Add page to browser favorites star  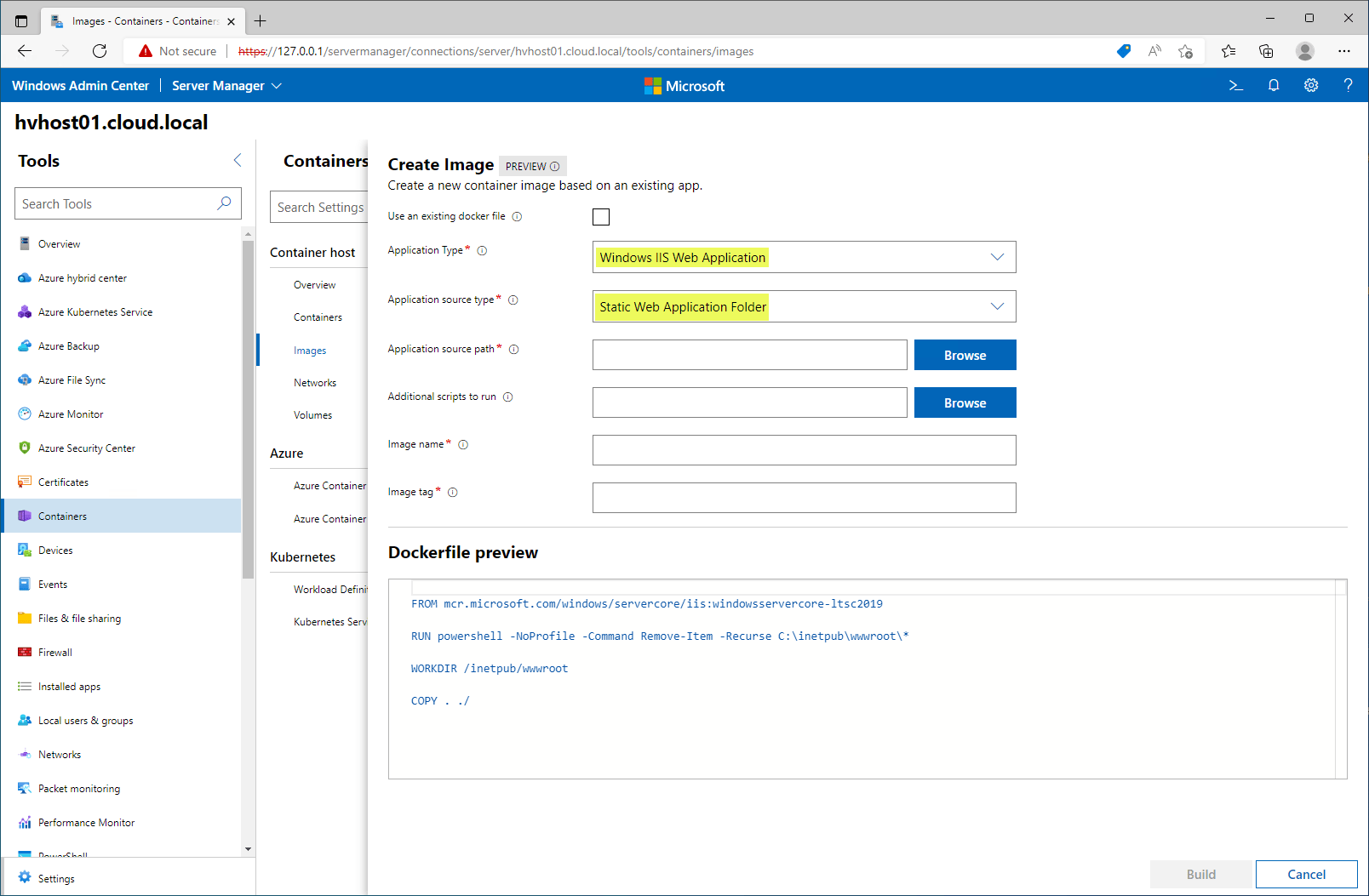point(1185,51)
